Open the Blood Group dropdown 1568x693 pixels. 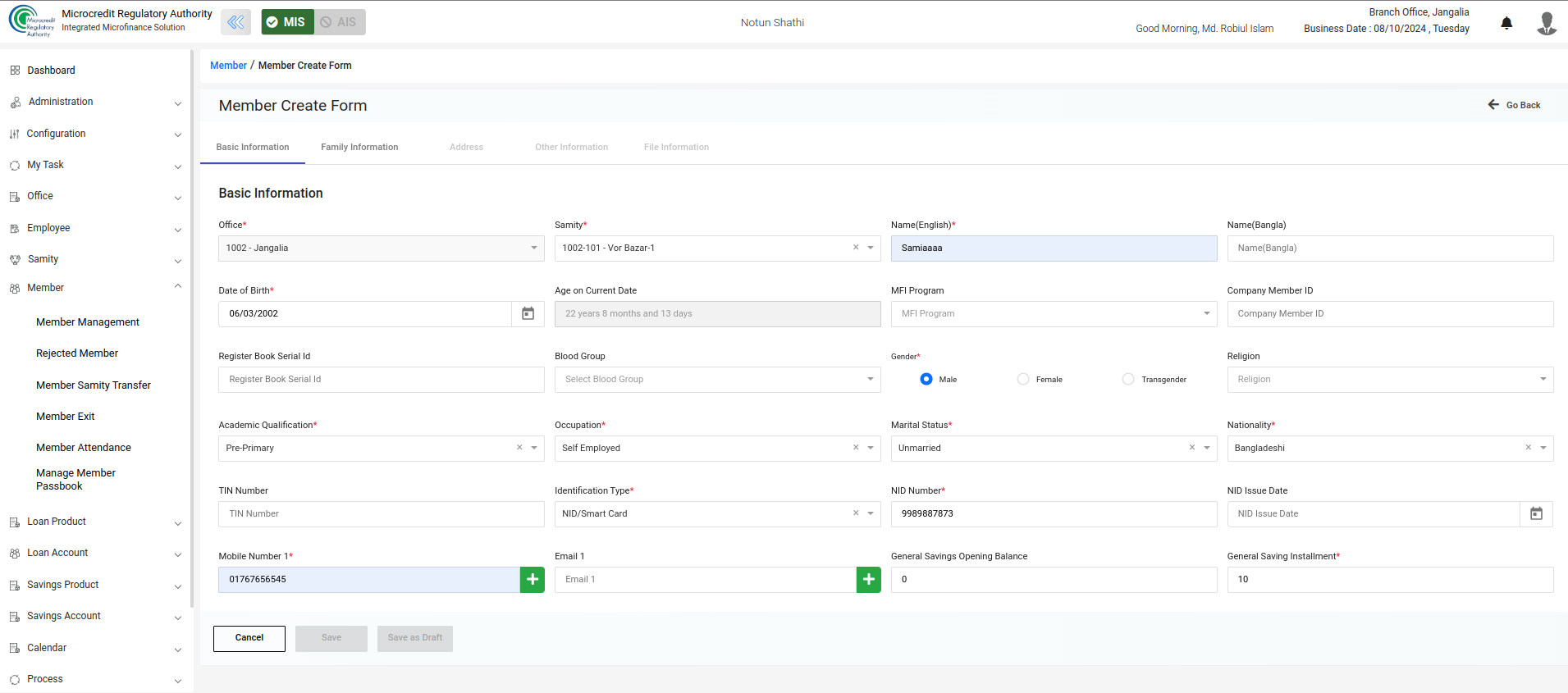717,380
